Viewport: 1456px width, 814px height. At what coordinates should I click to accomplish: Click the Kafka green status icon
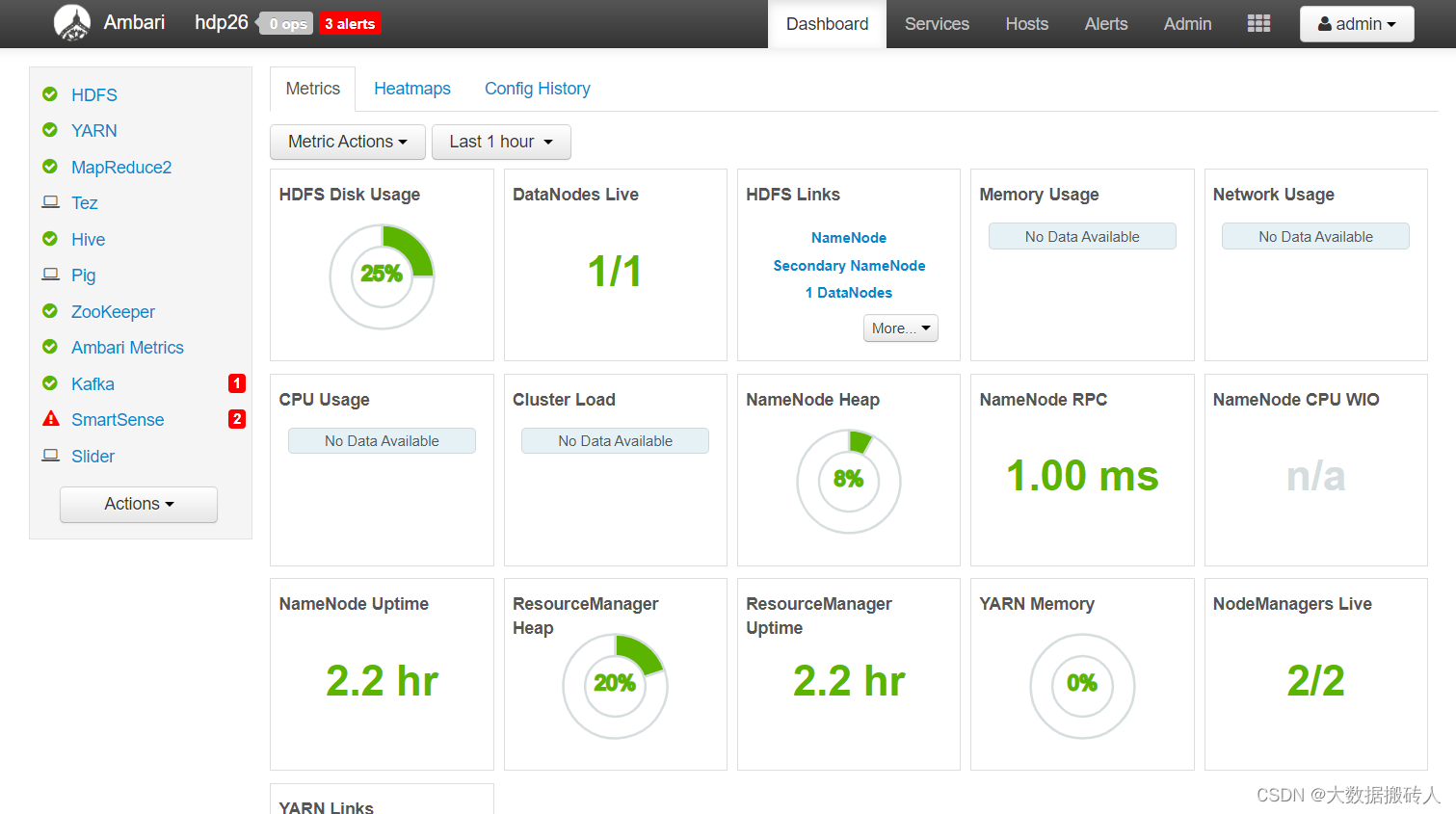coord(50,383)
